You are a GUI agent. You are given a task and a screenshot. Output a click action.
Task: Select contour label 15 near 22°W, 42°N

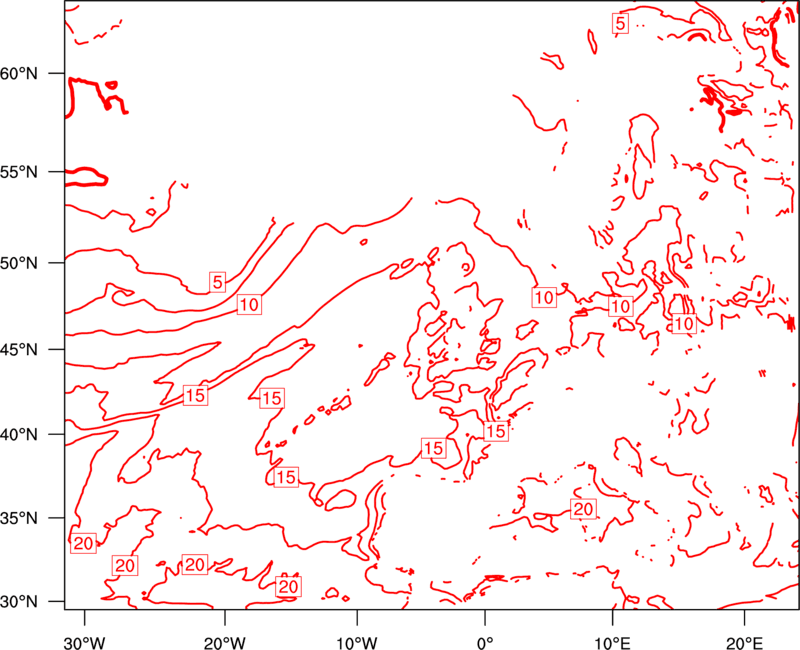195,395
